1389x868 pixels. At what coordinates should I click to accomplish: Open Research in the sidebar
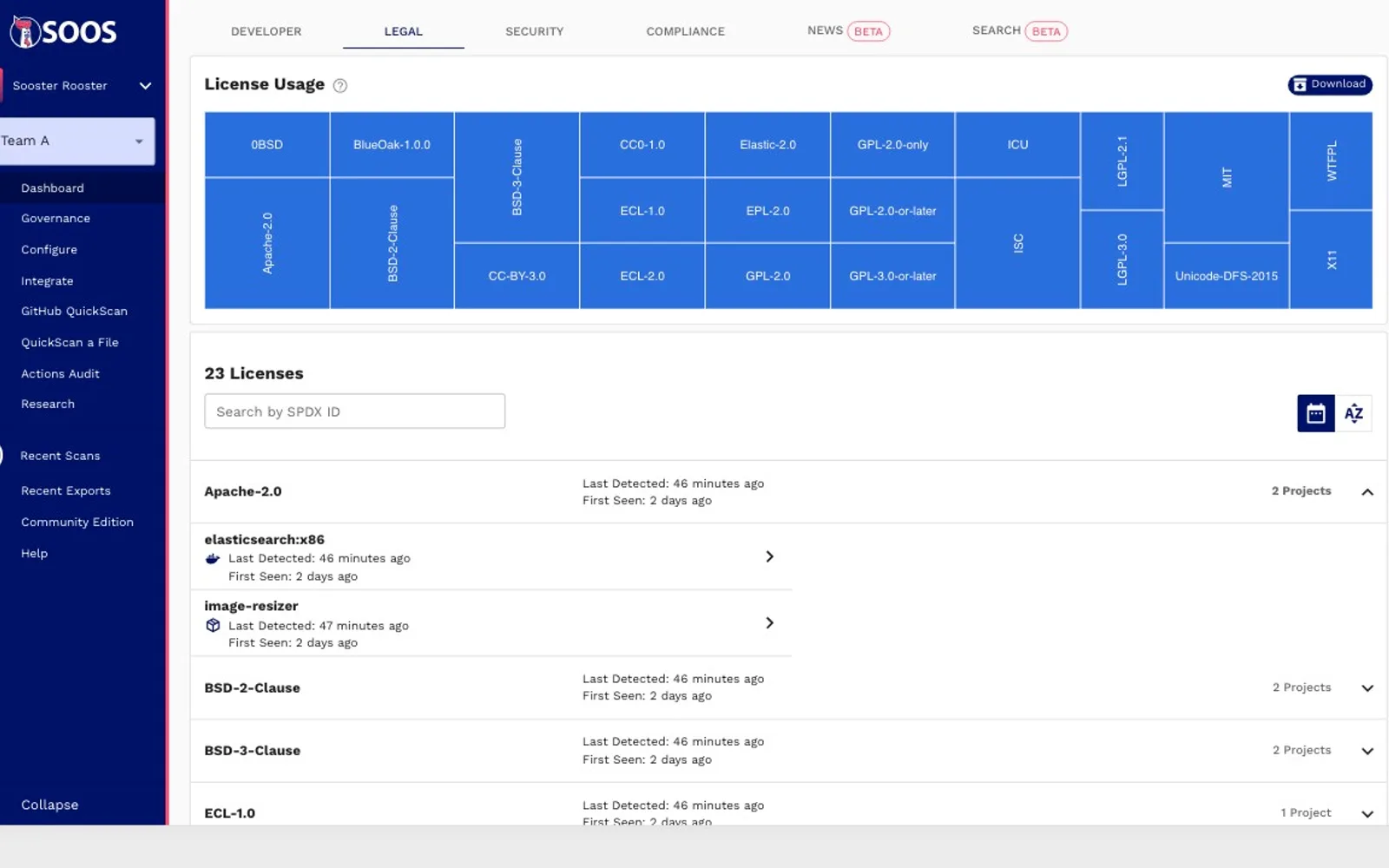point(48,404)
